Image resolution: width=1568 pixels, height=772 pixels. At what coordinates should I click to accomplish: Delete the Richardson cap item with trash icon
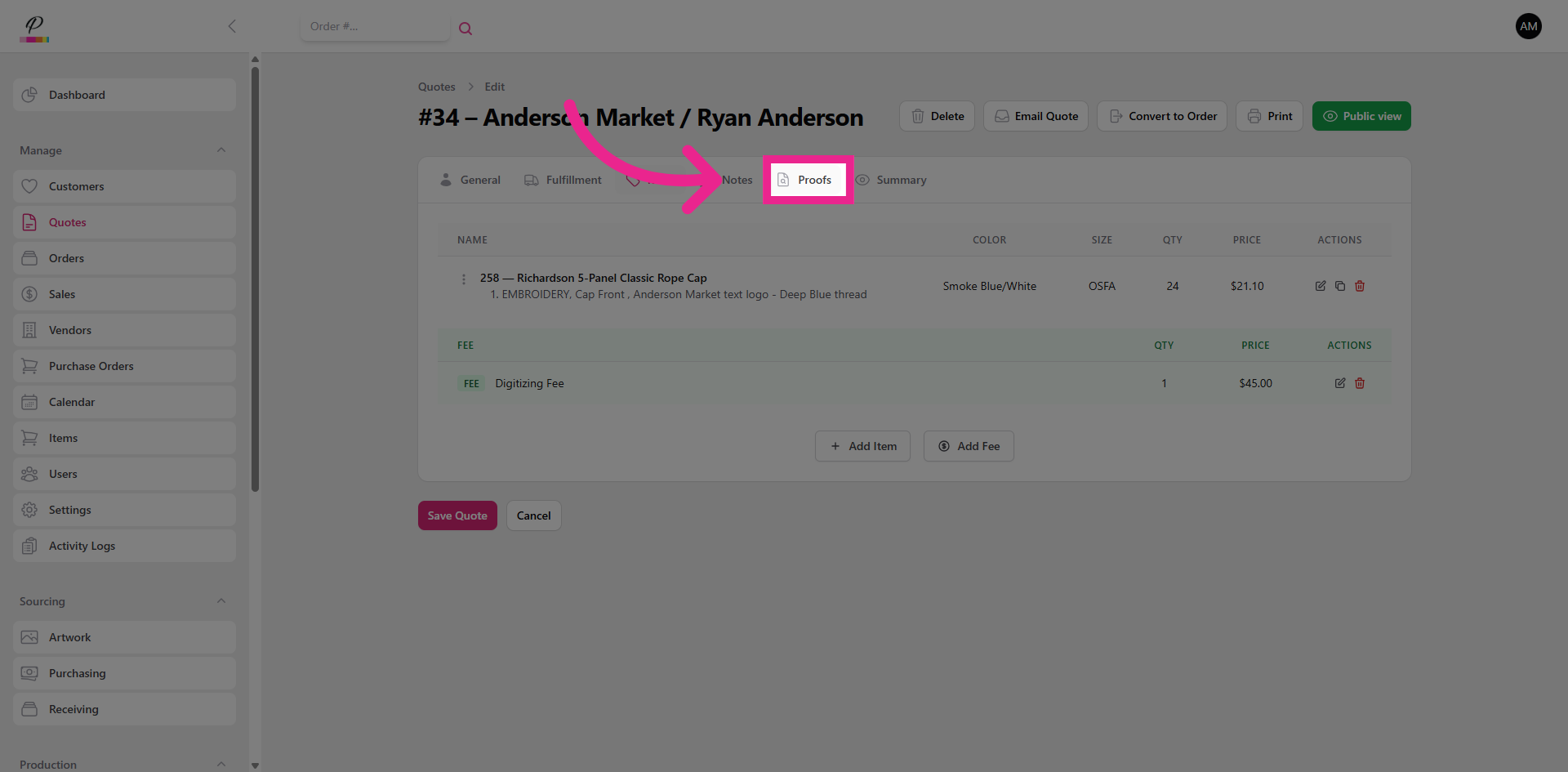click(1360, 286)
